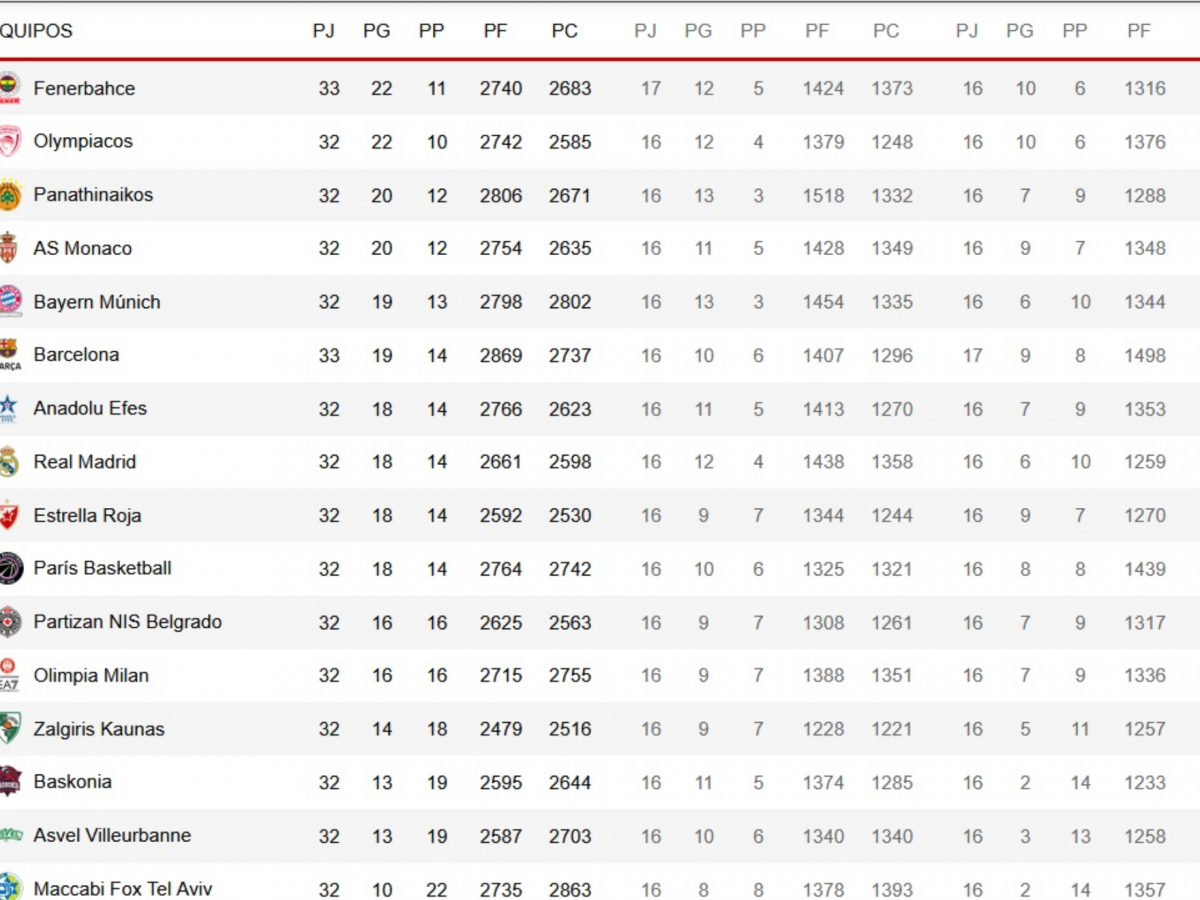Click the Estrella Roja red logo
The image size is (1200, 900).
click(x=9, y=515)
